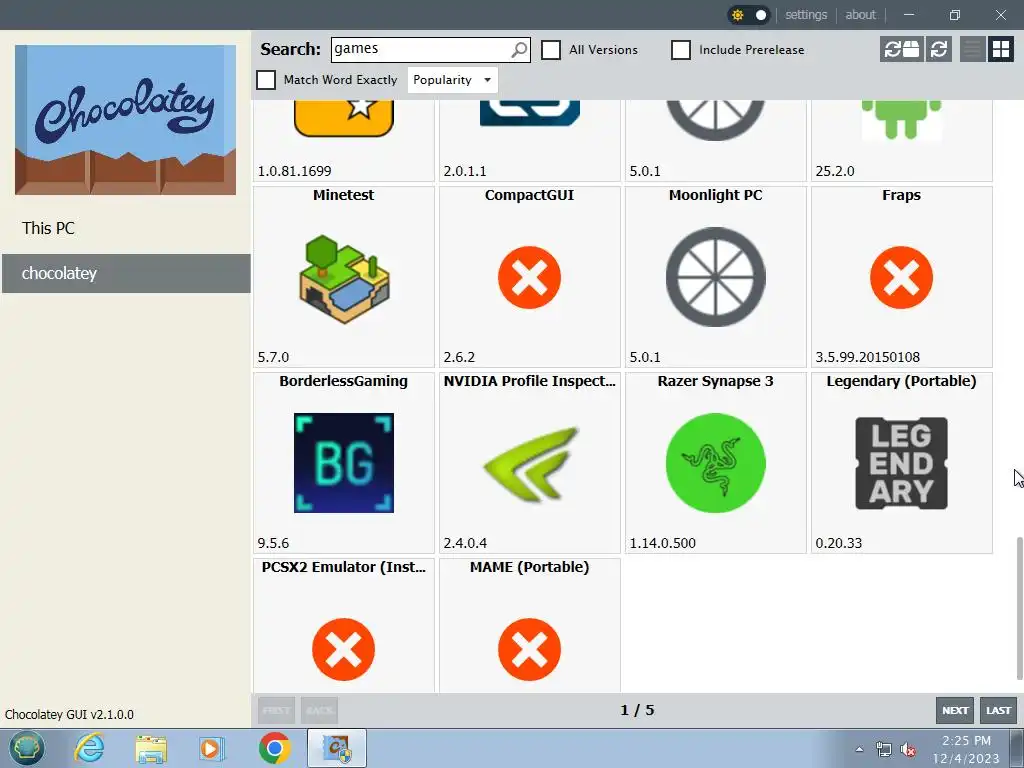This screenshot has height=768, width=1024.
Task: Click the version text 5.7.0
Action: point(273,357)
